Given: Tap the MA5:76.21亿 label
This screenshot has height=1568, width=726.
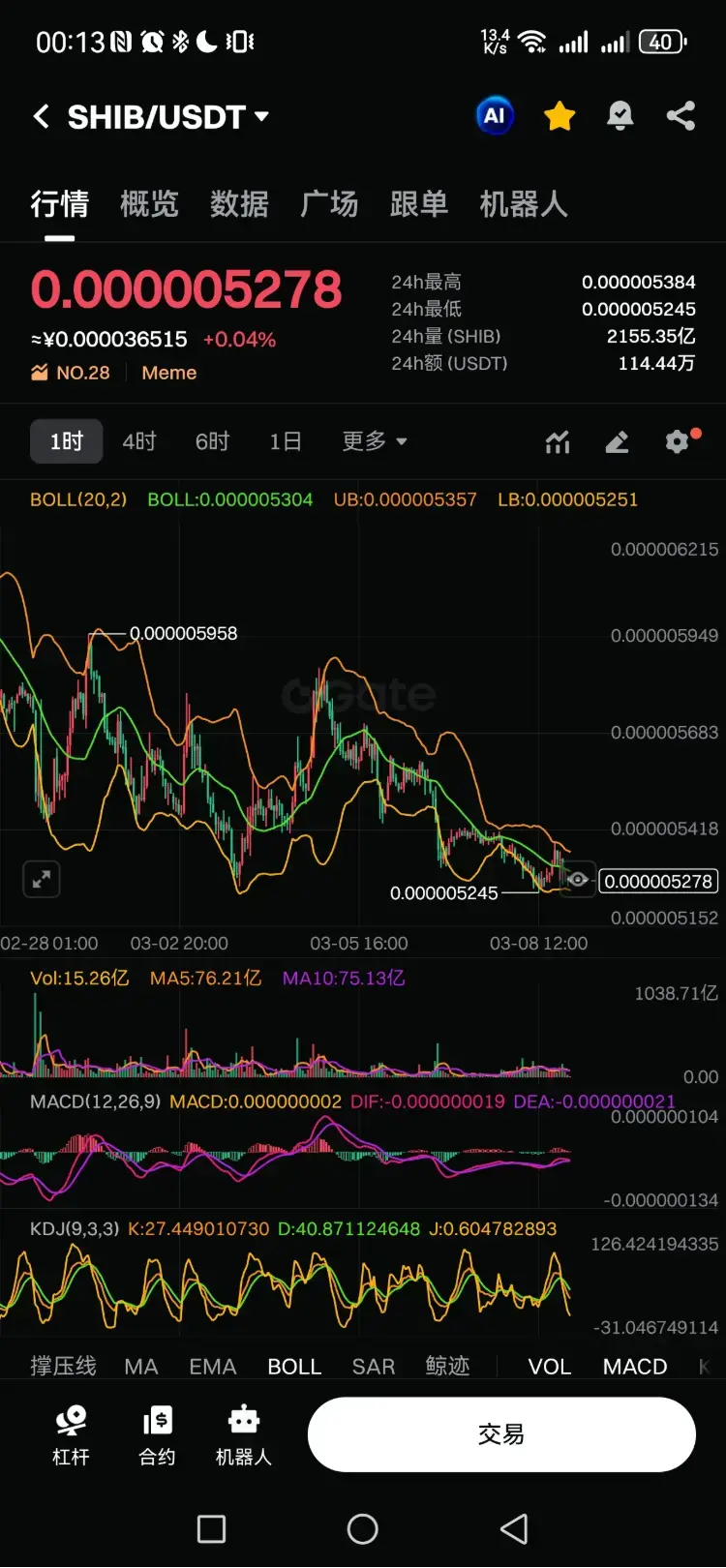Looking at the screenshot, I should (x=205, y=978).
